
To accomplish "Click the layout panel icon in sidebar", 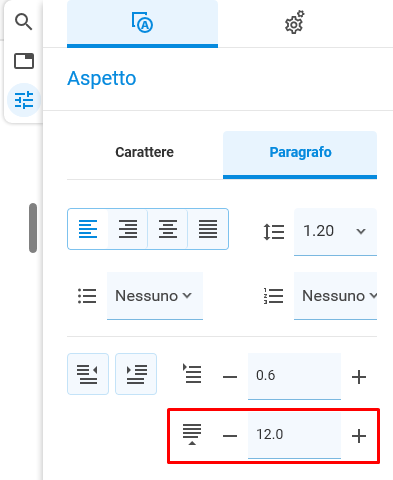I will coord(24,61).
